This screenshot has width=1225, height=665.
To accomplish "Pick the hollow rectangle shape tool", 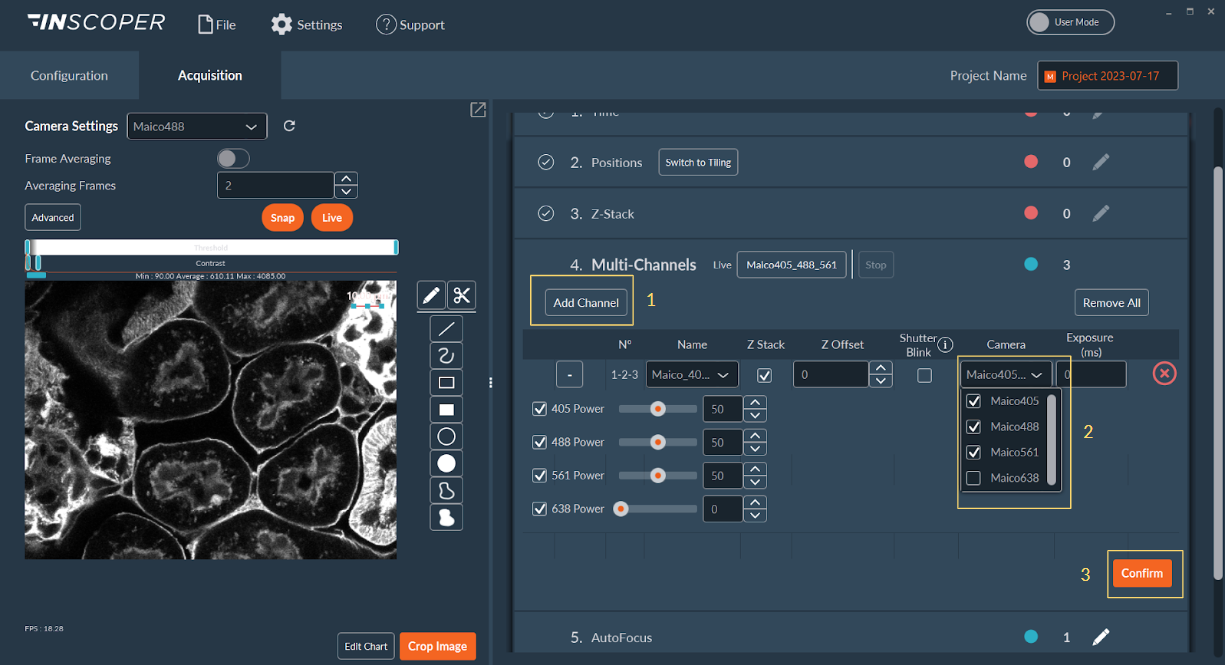I will (446, 382).
